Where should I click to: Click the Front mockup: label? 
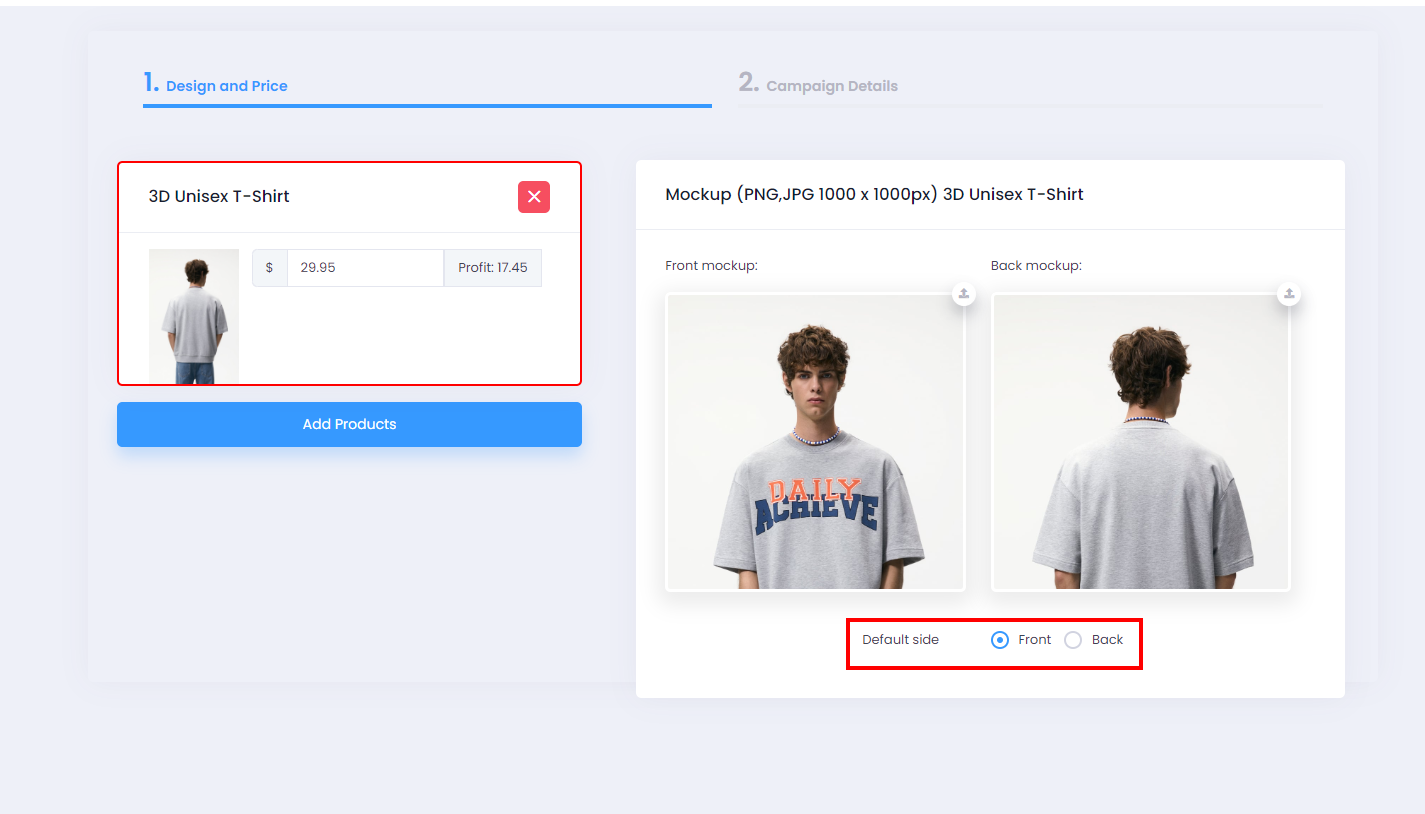711,266
